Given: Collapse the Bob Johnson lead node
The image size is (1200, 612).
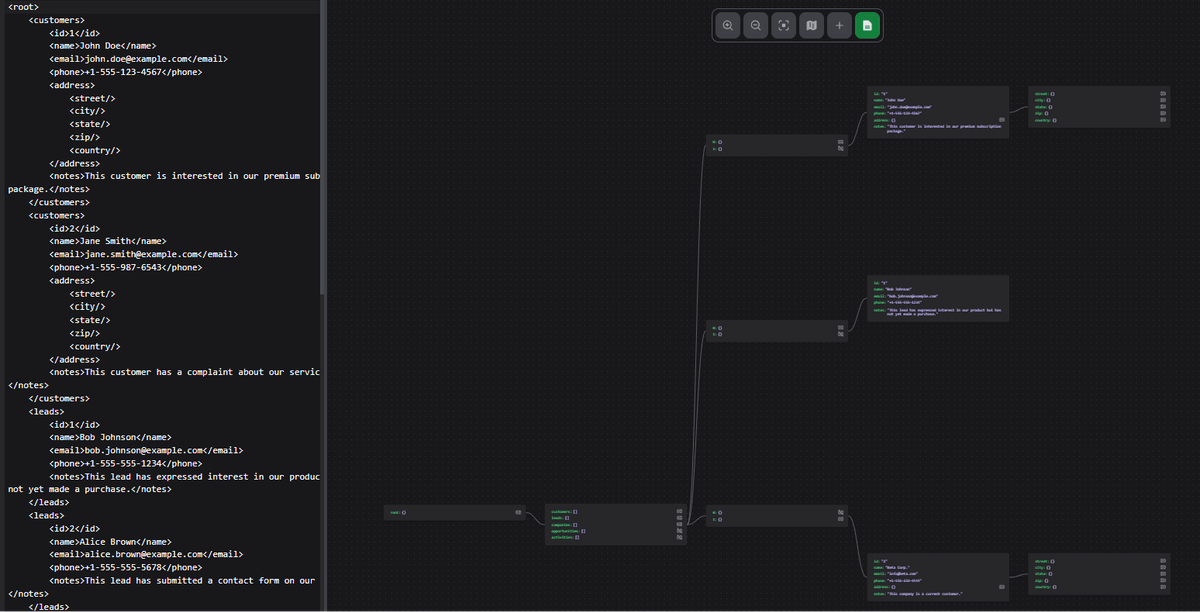Looking at the screenshot, I should (x=937, y=300).
